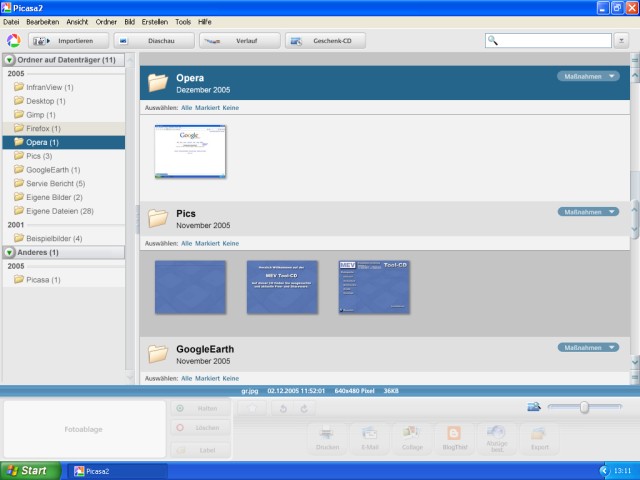Click the Drucken print icon
The width and height of the screenshot is (640, 480).
click(327, 439)
